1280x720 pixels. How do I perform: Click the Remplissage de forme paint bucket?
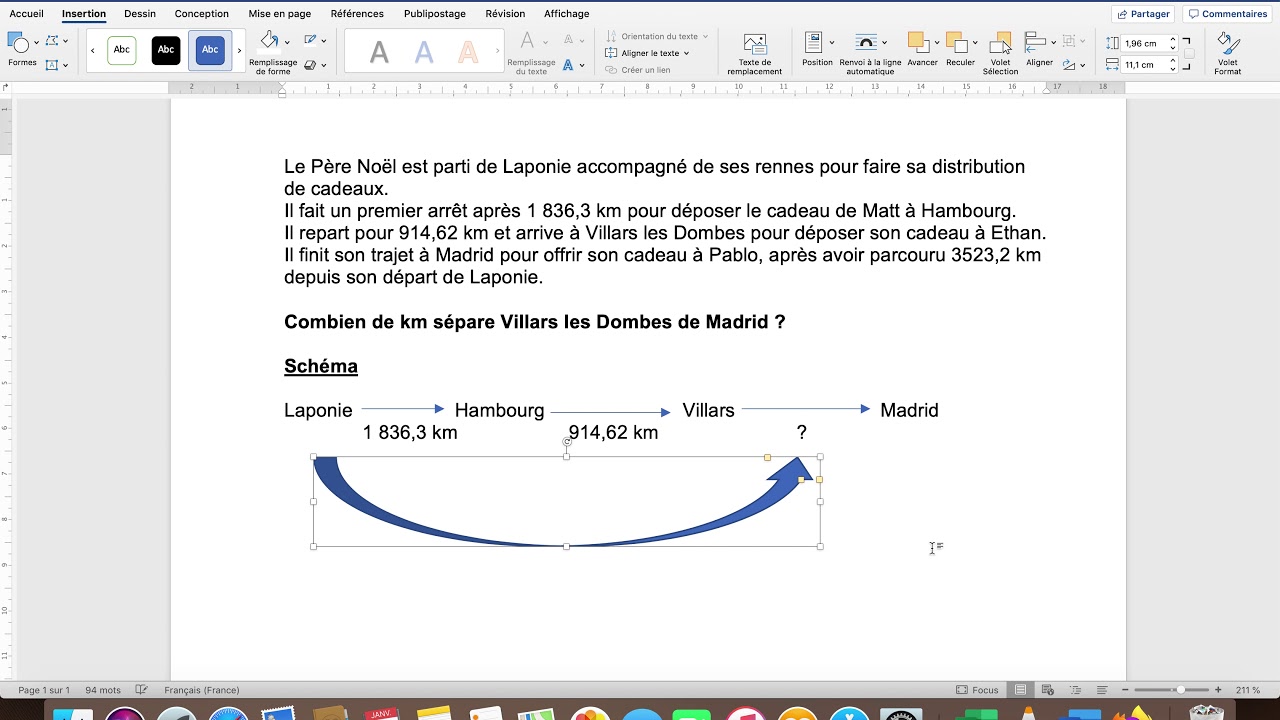tap(269, 42)
